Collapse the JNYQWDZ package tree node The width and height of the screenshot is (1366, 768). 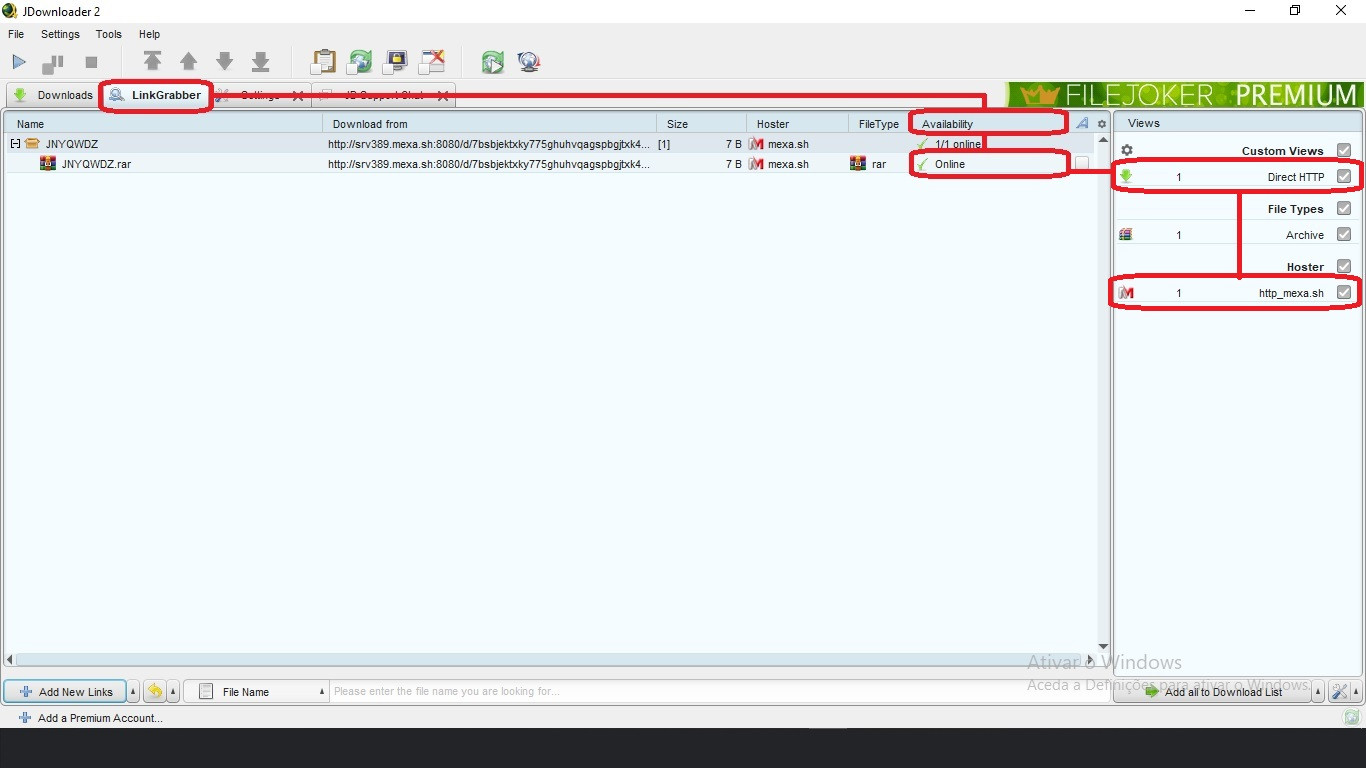pos(15,144)
